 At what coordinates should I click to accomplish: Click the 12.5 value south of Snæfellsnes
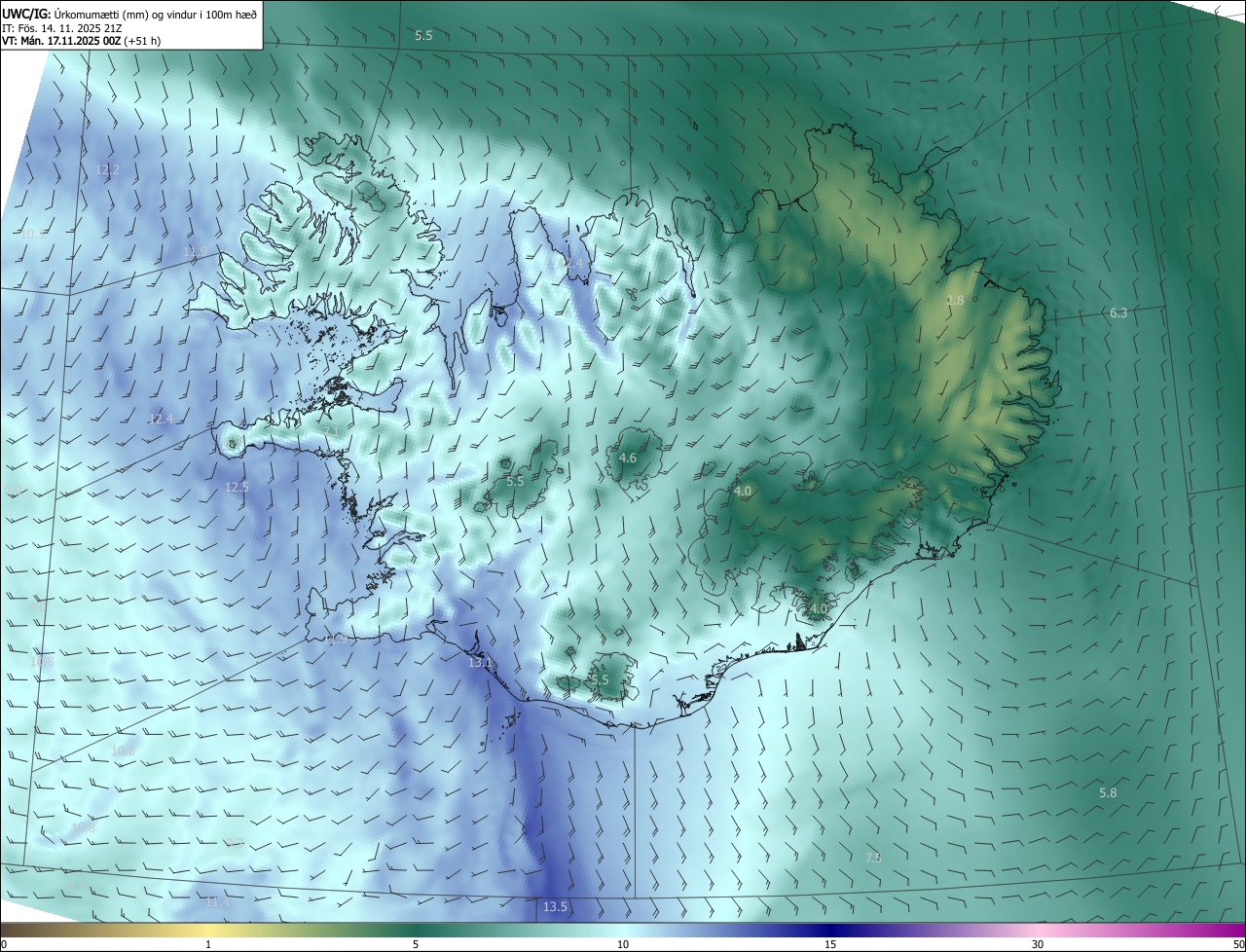pos(237,487)
